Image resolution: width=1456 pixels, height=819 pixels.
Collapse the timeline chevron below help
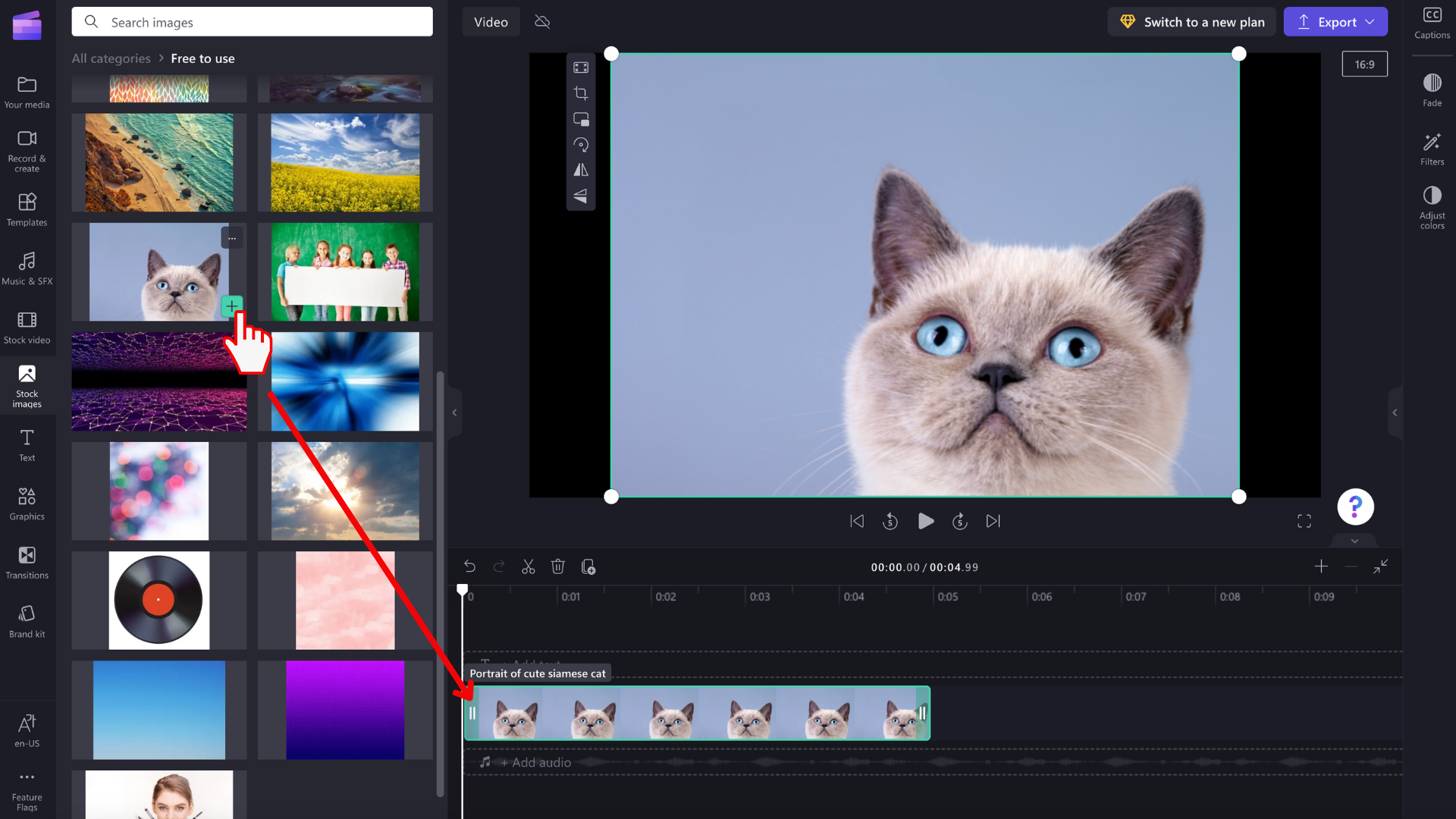point(1354,541)
